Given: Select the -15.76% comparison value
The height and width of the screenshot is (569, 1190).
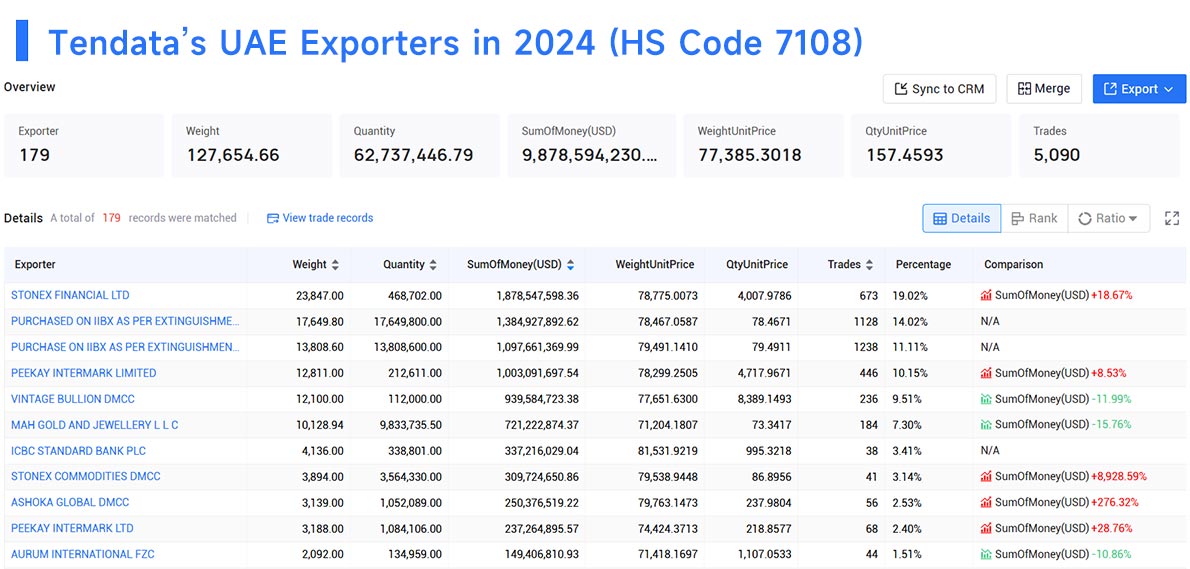Looking at the screenshot, I should (1112, 425).
